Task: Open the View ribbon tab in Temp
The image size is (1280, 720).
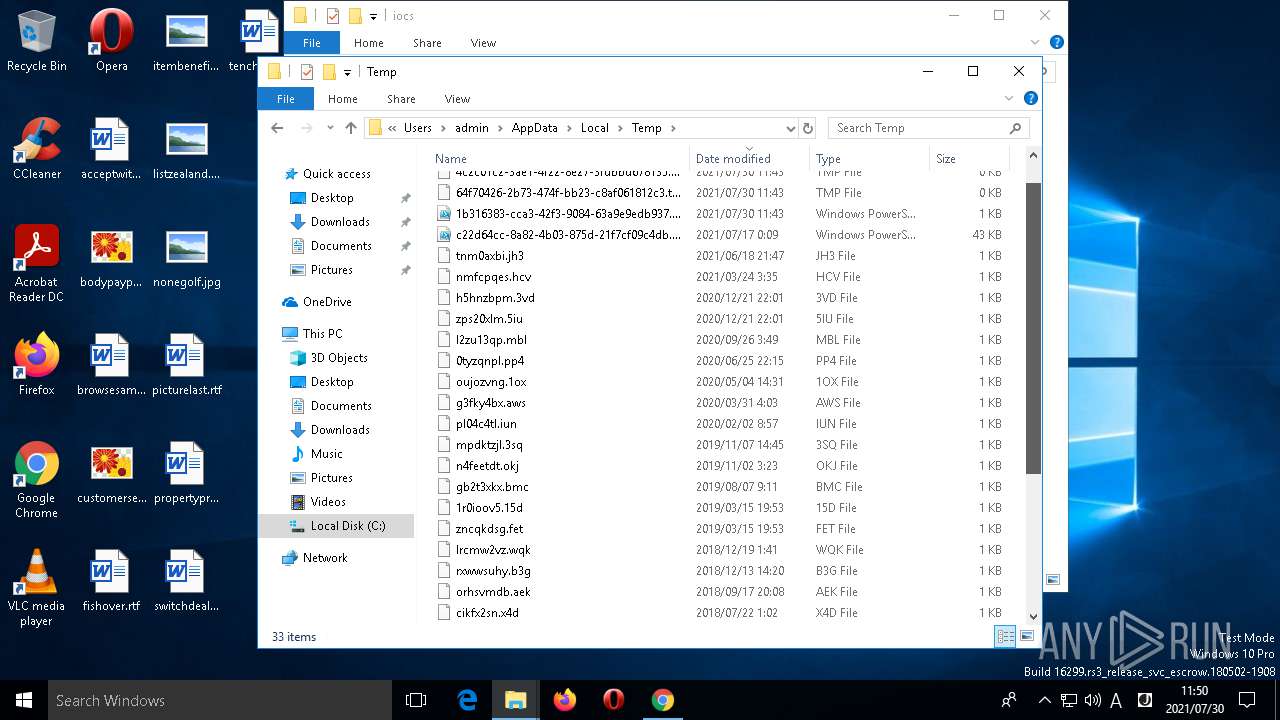Action: tap(457, 98)
